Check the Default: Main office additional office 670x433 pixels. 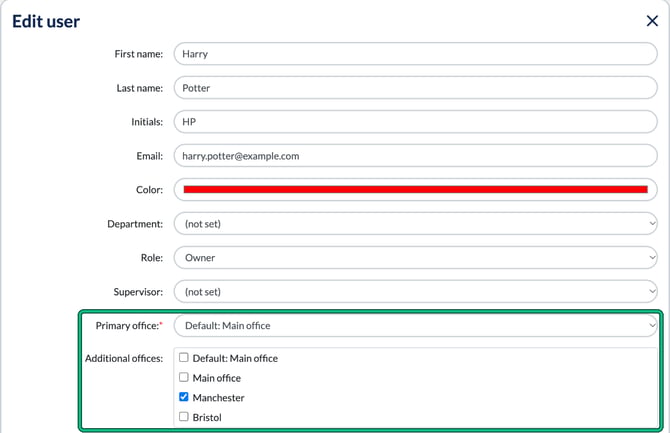[x=184, y=357]
